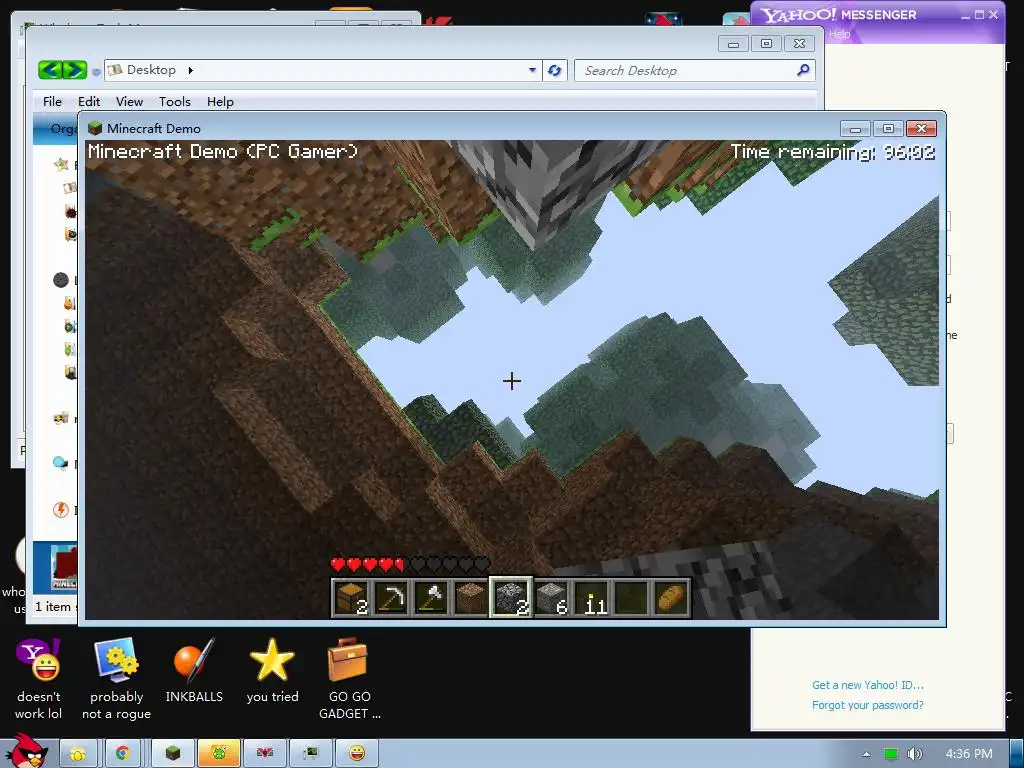Click 'Forgot your password?' link

(x=867, y=705)
